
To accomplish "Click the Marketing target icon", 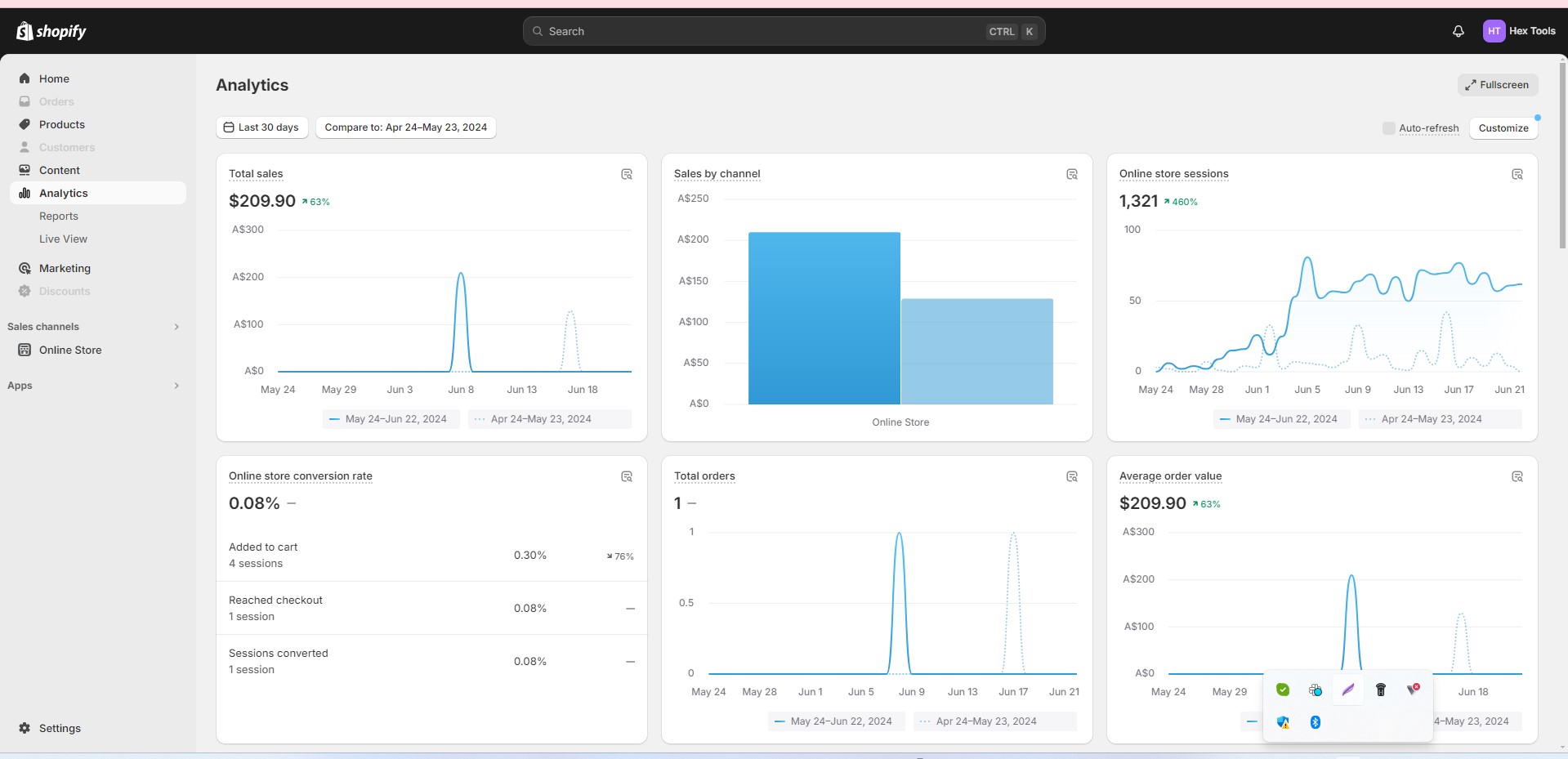I will [x=25, y=268].
